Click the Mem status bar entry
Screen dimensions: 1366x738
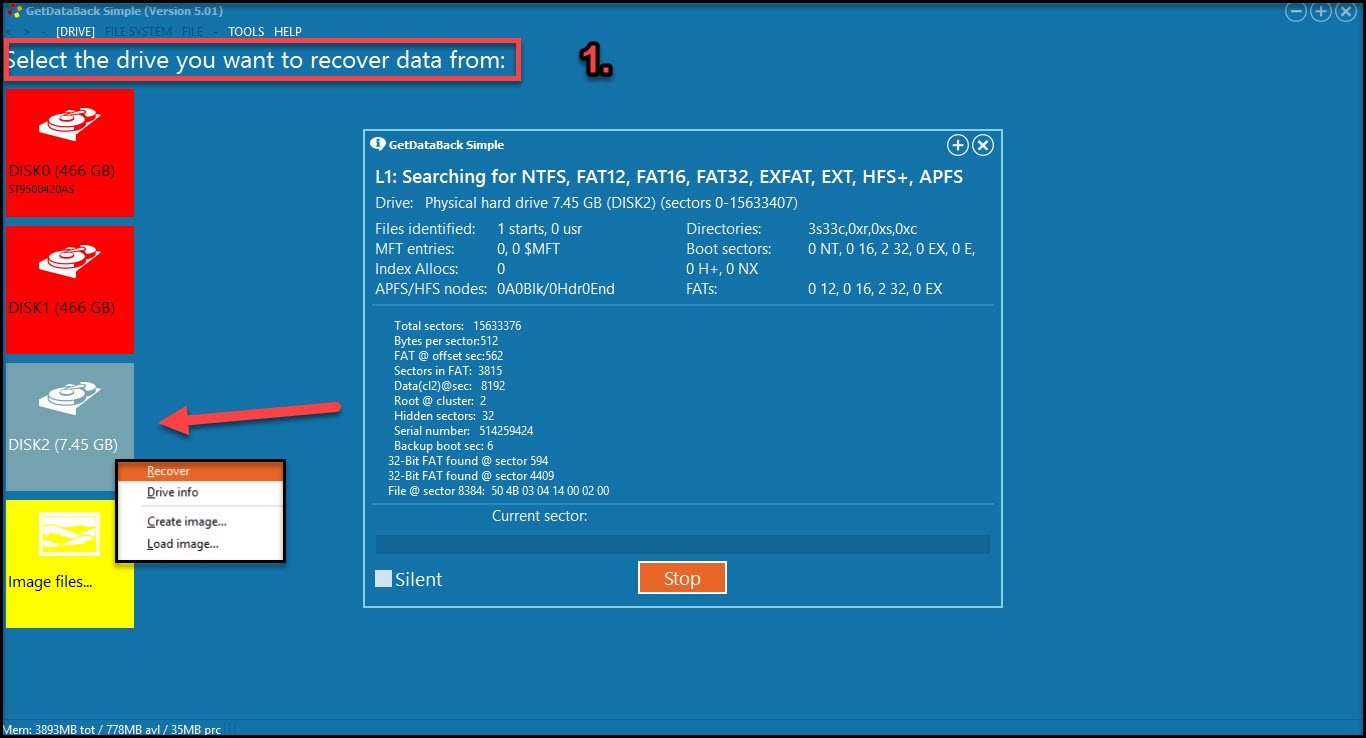(111, 728)
